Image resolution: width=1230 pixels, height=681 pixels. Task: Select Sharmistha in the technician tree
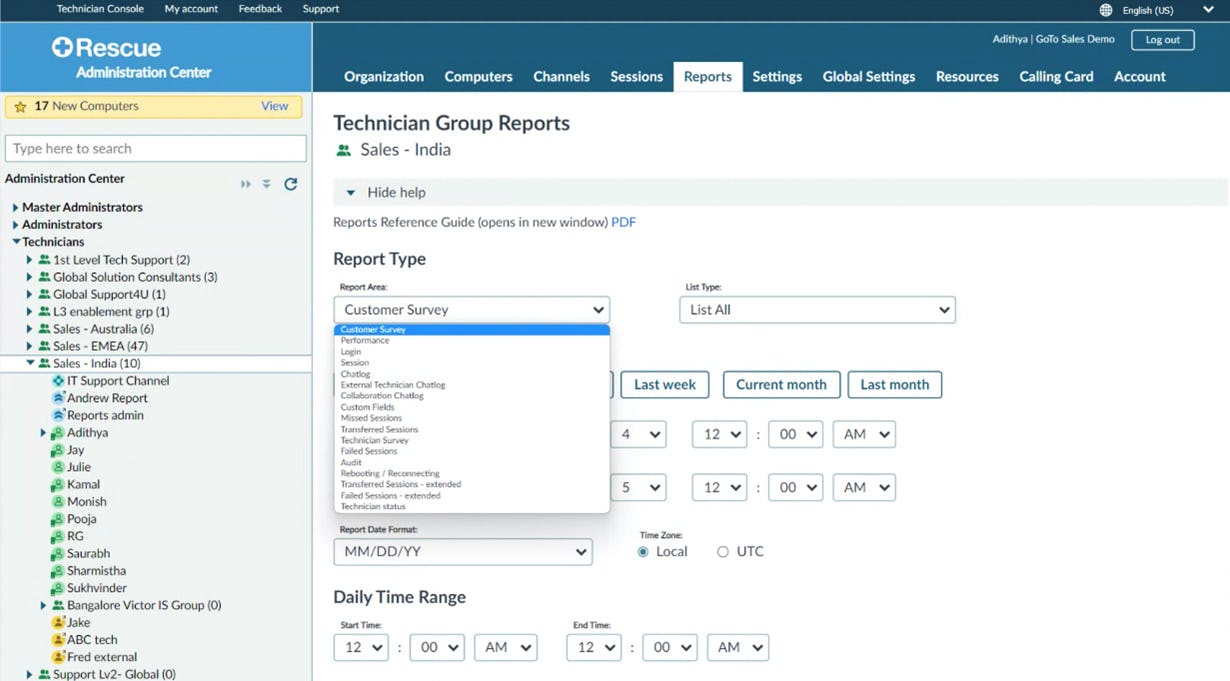coord(97,571)
